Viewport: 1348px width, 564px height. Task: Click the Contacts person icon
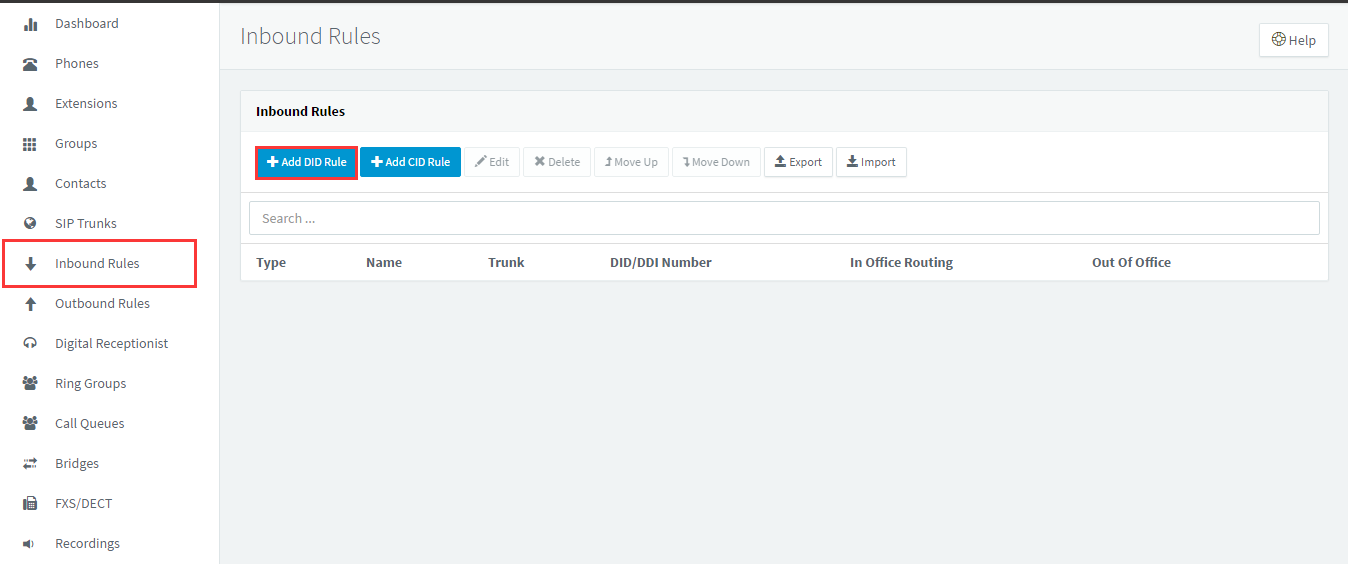[x=30, y=184]
